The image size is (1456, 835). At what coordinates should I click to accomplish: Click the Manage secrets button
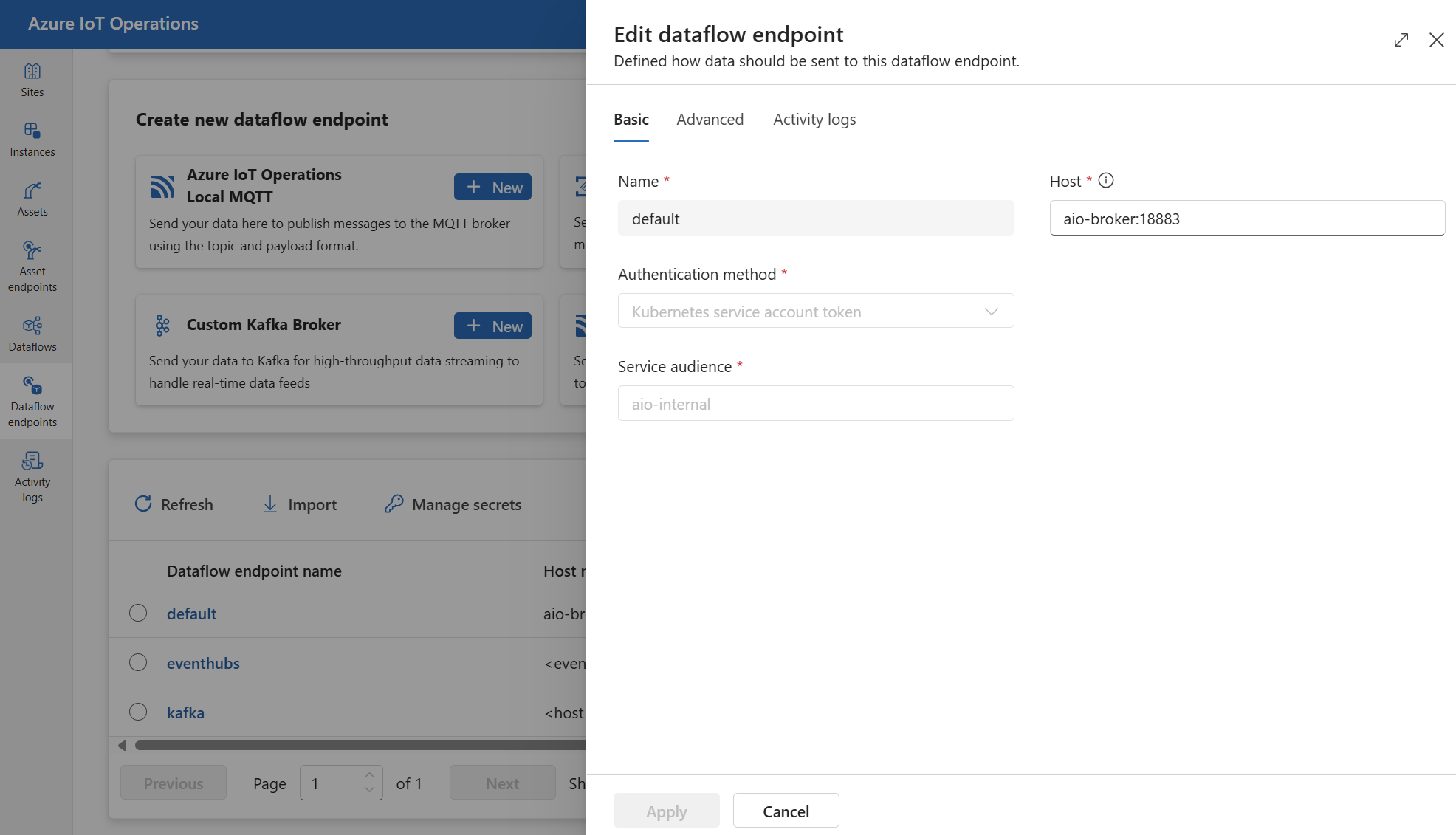pyautogui.click(x=453, y=504)
